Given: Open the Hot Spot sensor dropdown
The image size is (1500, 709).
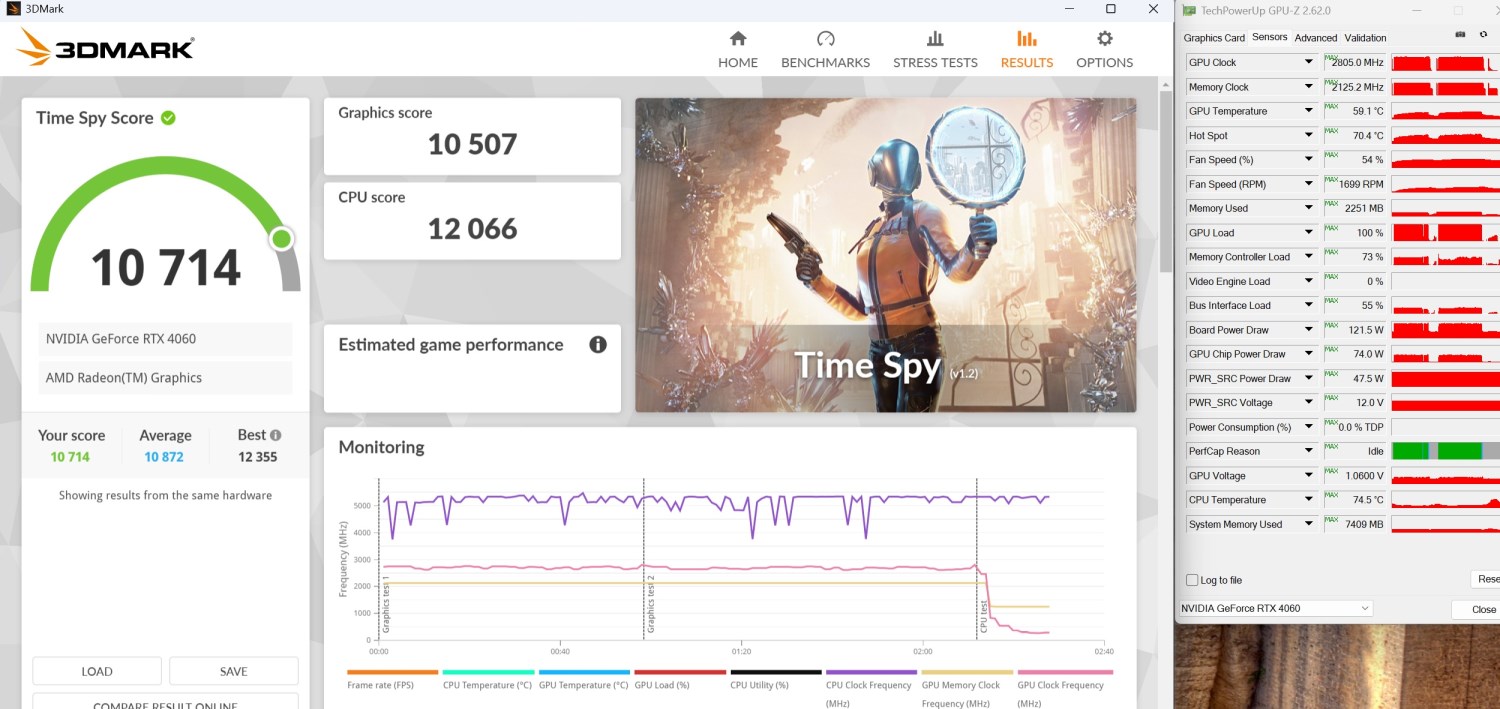Looking at the screenshot, I should click(x=1308, y=135).
